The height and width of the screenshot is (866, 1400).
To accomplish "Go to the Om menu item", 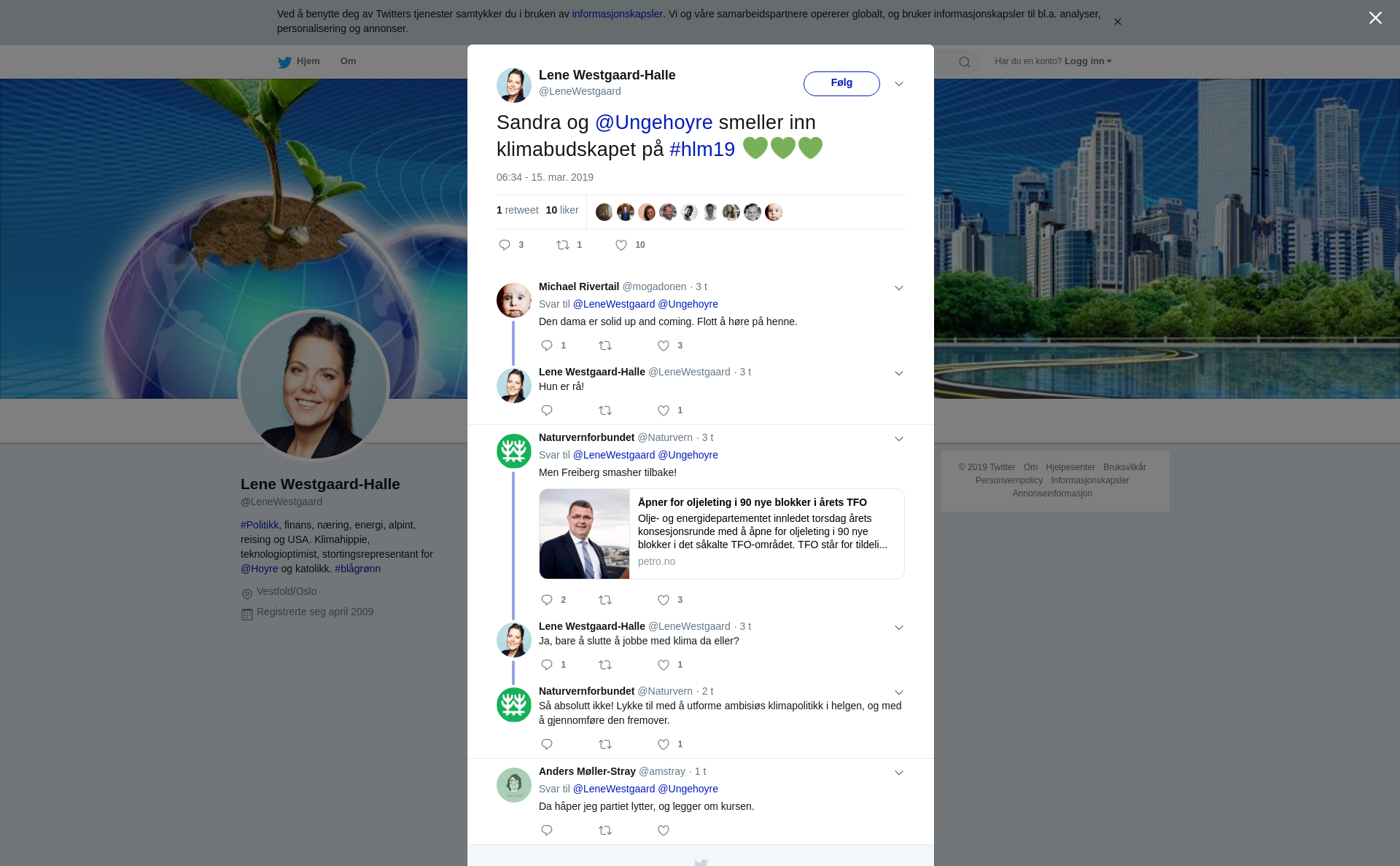I will point(348,61).
